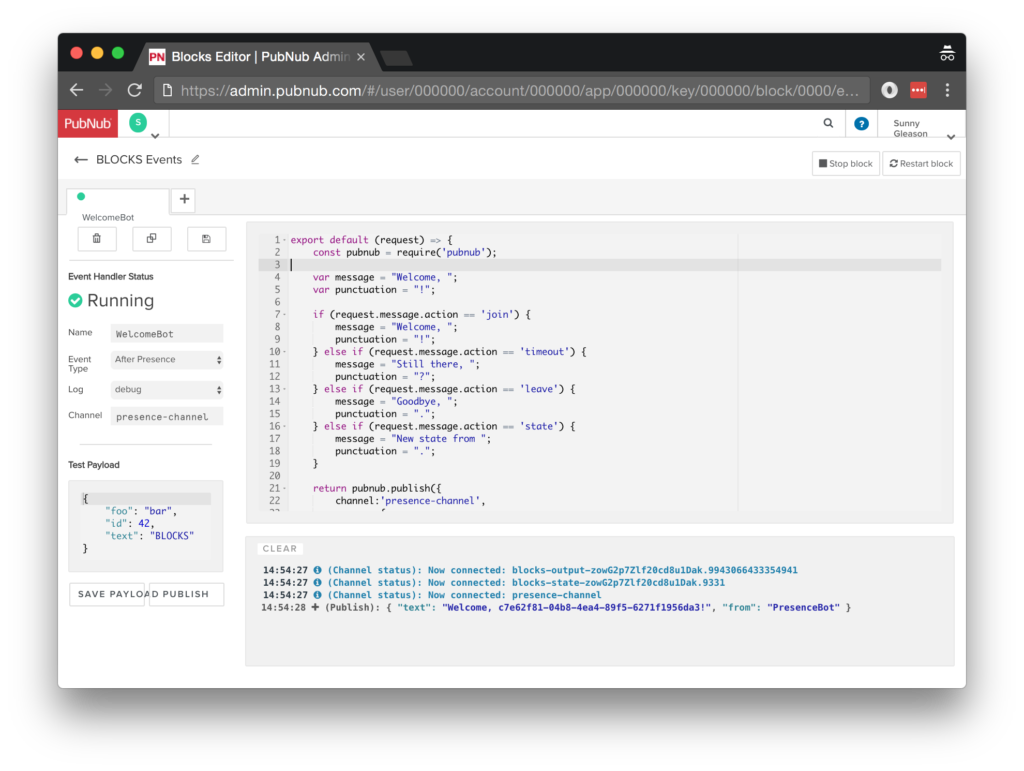Save the event handler with floppy icon
The width and height of the screenshot is (1024, 771).
click(x=206, y=239)
